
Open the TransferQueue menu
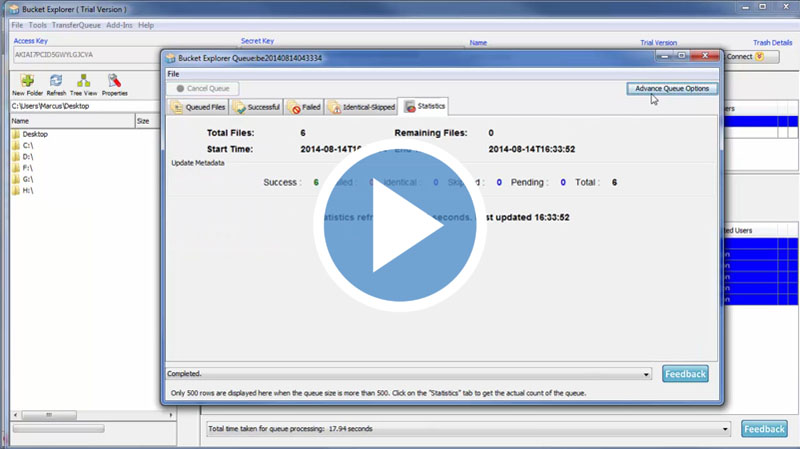pyautogui.click(x=77, y=24)
